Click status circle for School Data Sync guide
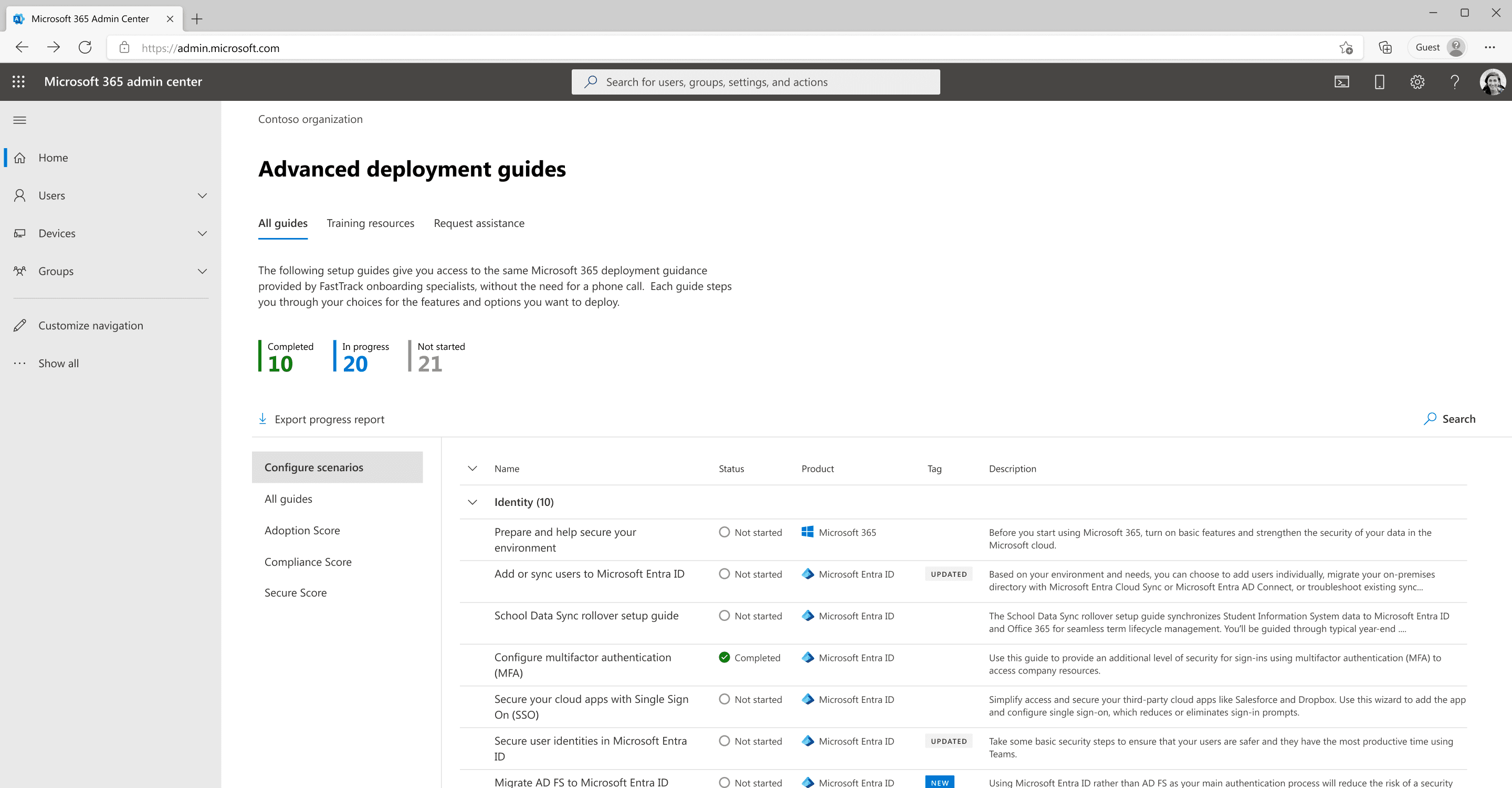The height and width of the screenshot is (788, 1512). coord(724,615)
